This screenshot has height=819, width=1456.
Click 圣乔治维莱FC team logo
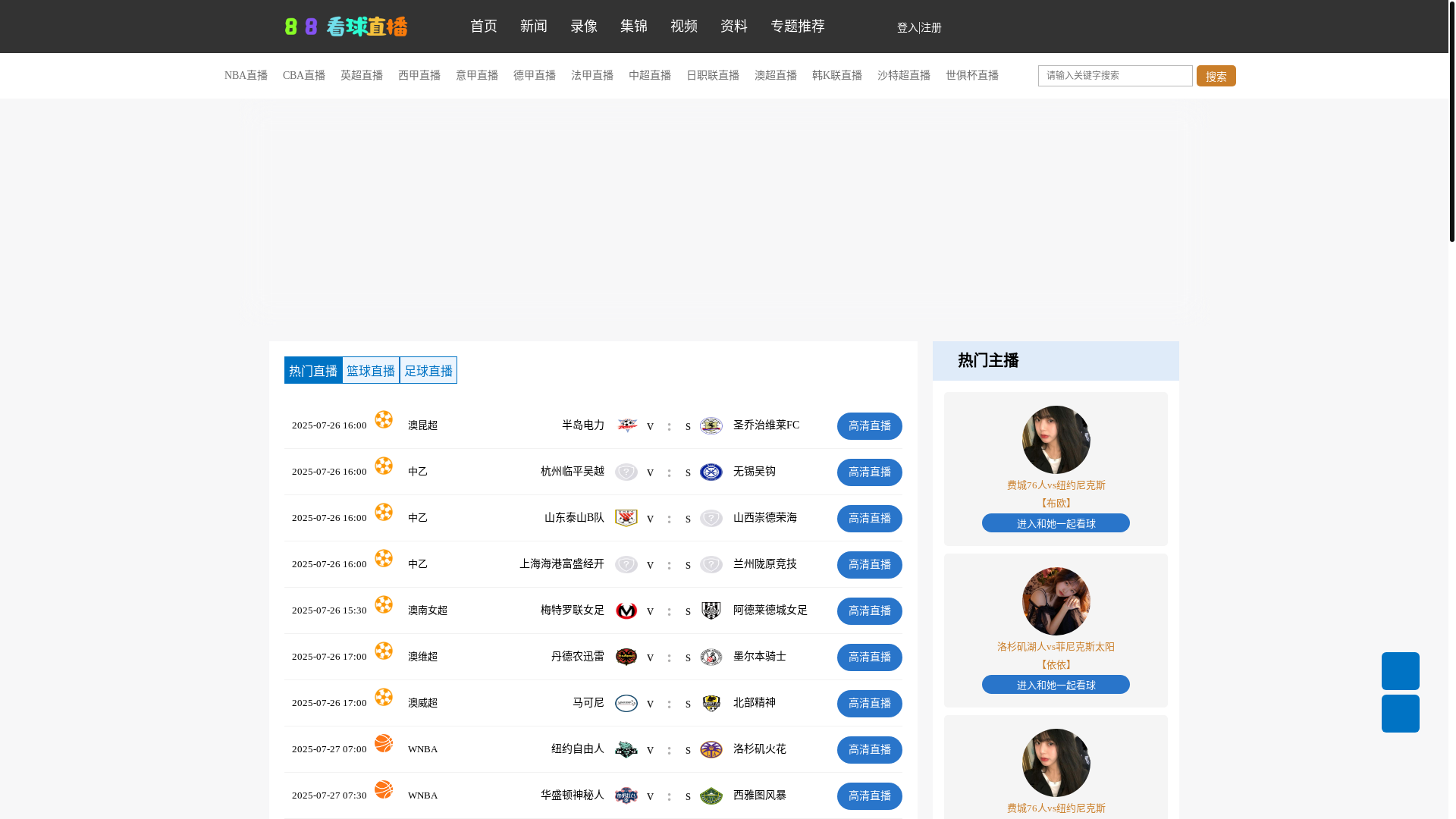(711, 425)
